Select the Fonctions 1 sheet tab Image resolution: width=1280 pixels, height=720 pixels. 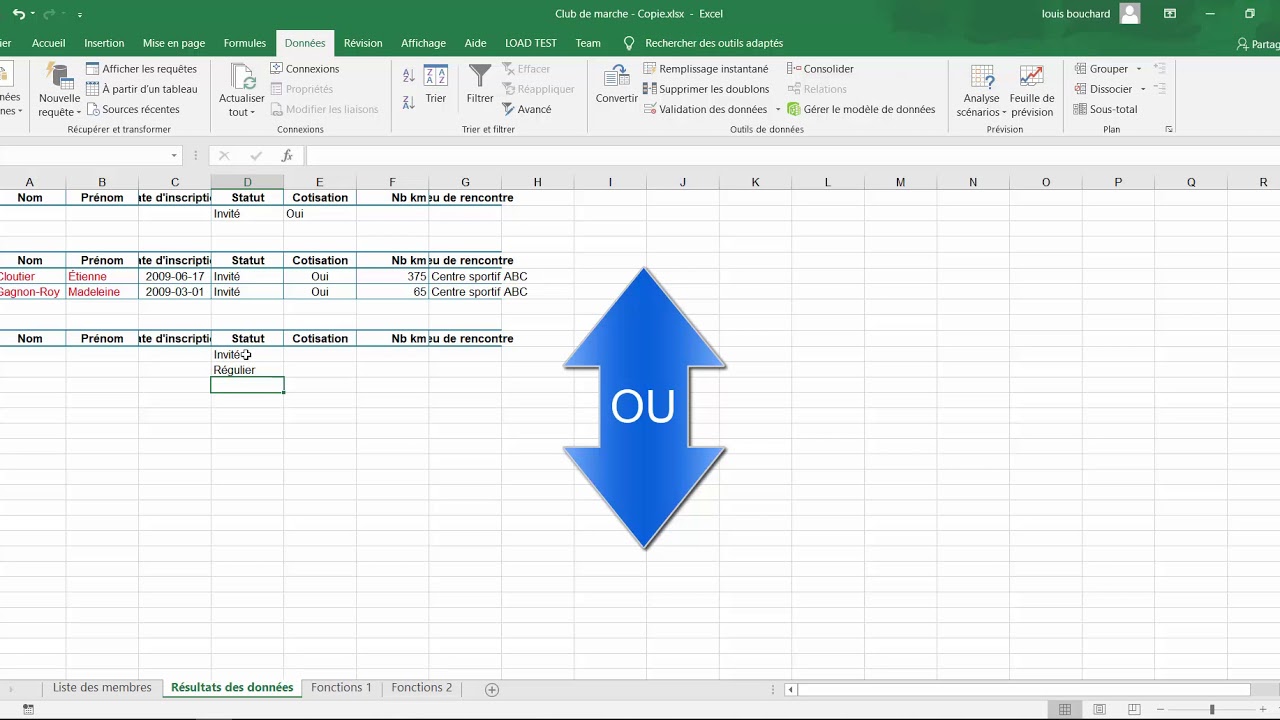(x=341, y=688)
